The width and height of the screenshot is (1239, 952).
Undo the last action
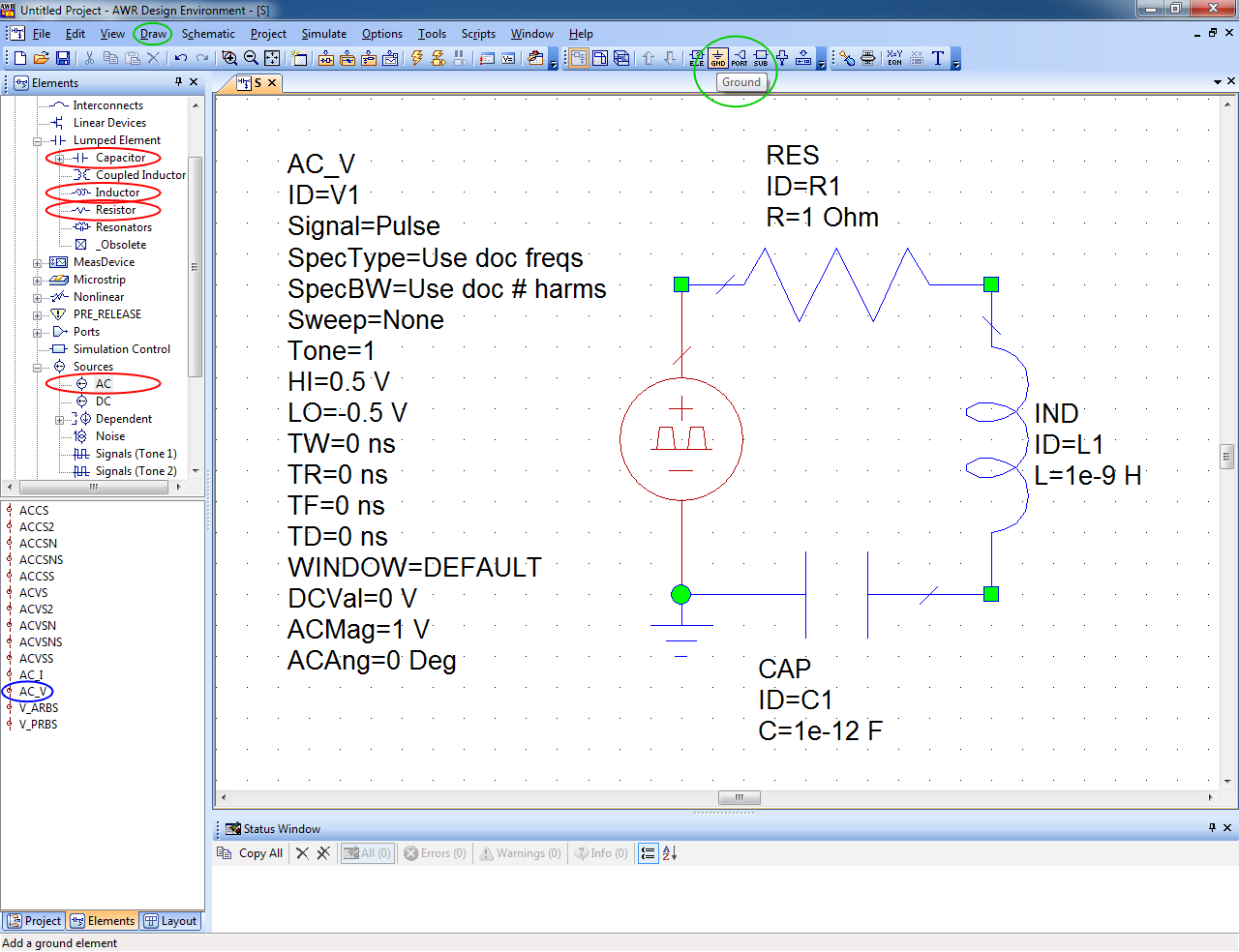[180, 58]
